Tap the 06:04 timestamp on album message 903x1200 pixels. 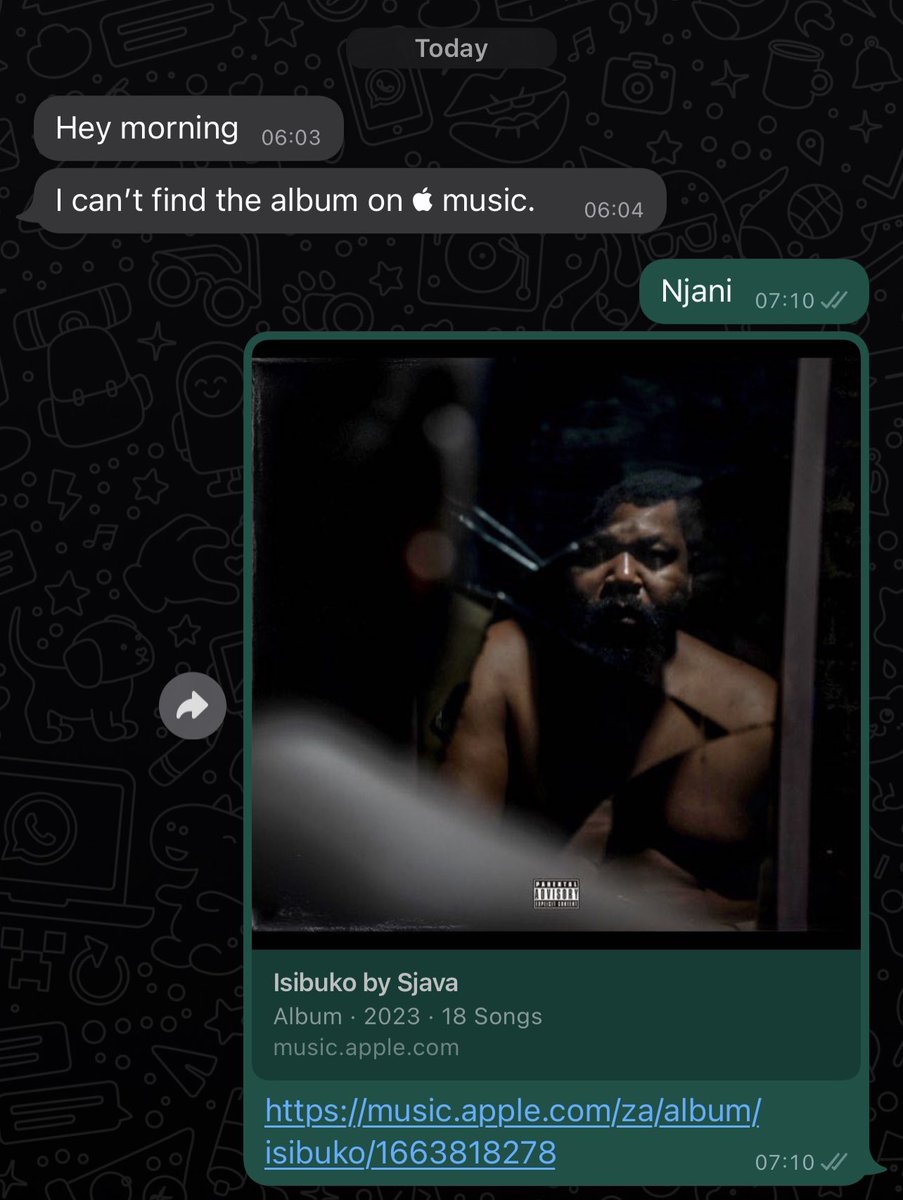pyautogui.click(x=614, y=210)
